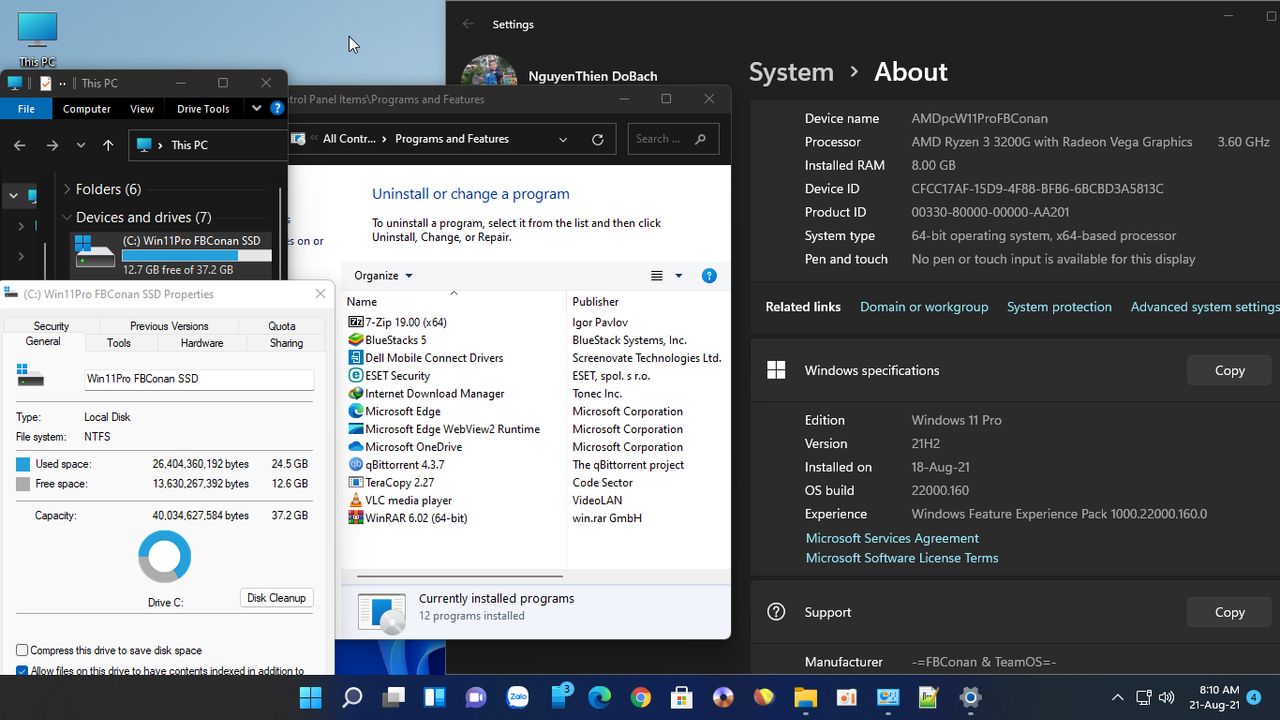Select BlueStacks 5 in program list
Image resolution: width=1280 pixels, height=720 pixels.
(396, 340)
